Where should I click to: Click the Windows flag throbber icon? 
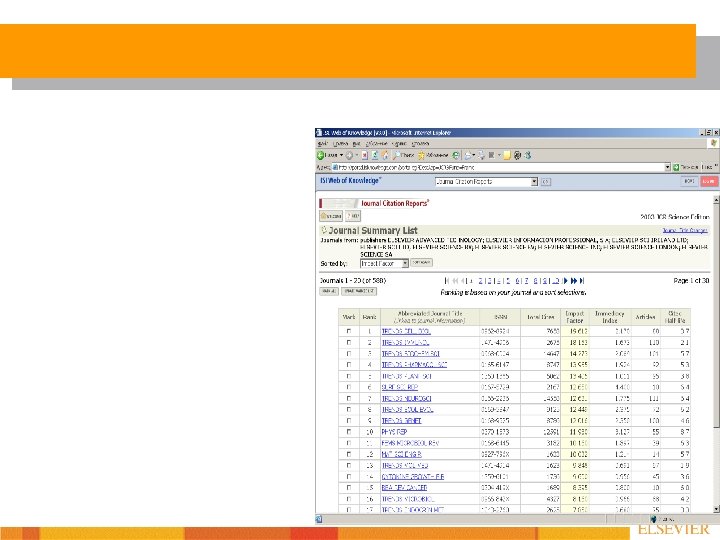(x=714, y=144)
